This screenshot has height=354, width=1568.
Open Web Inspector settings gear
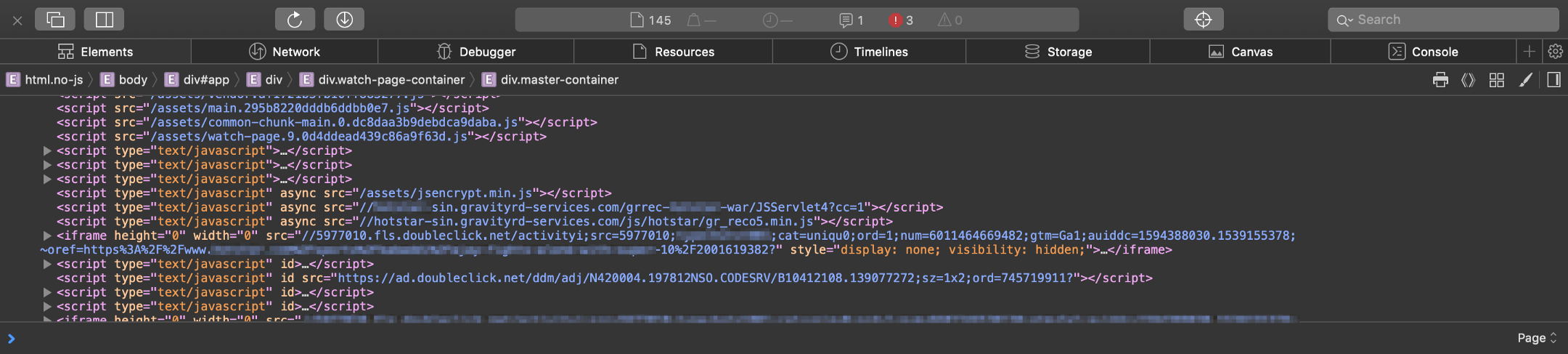pos(1555,52)
